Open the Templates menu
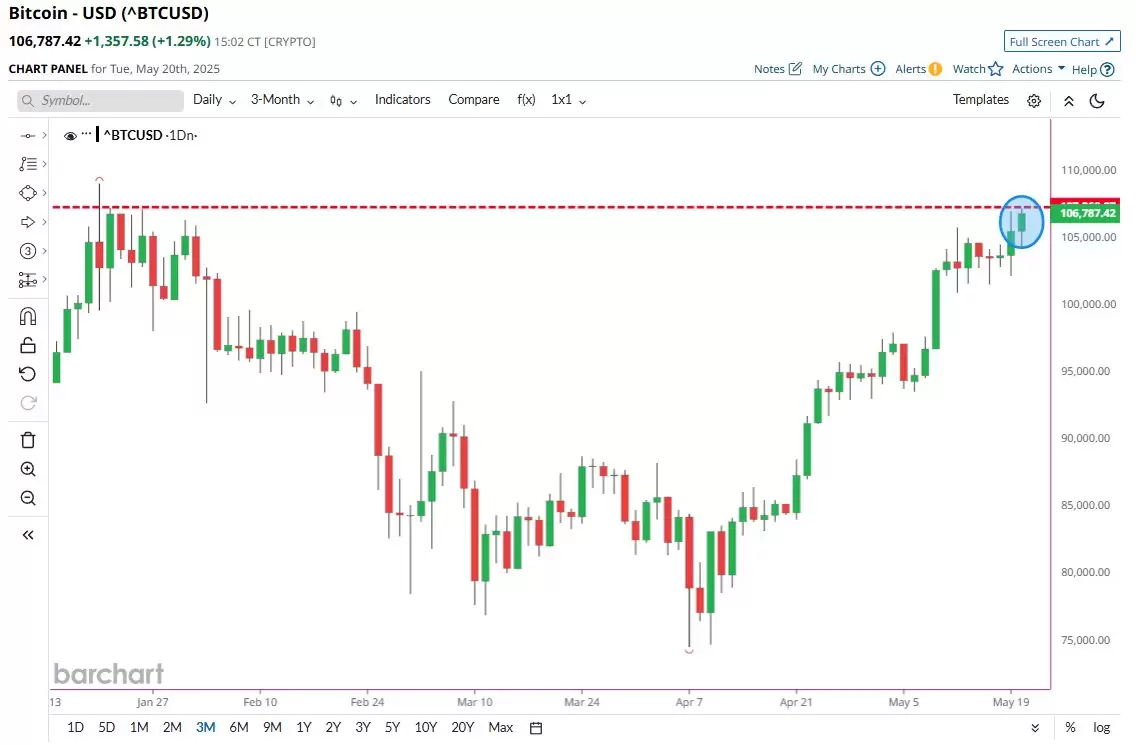 click(980, 100)
